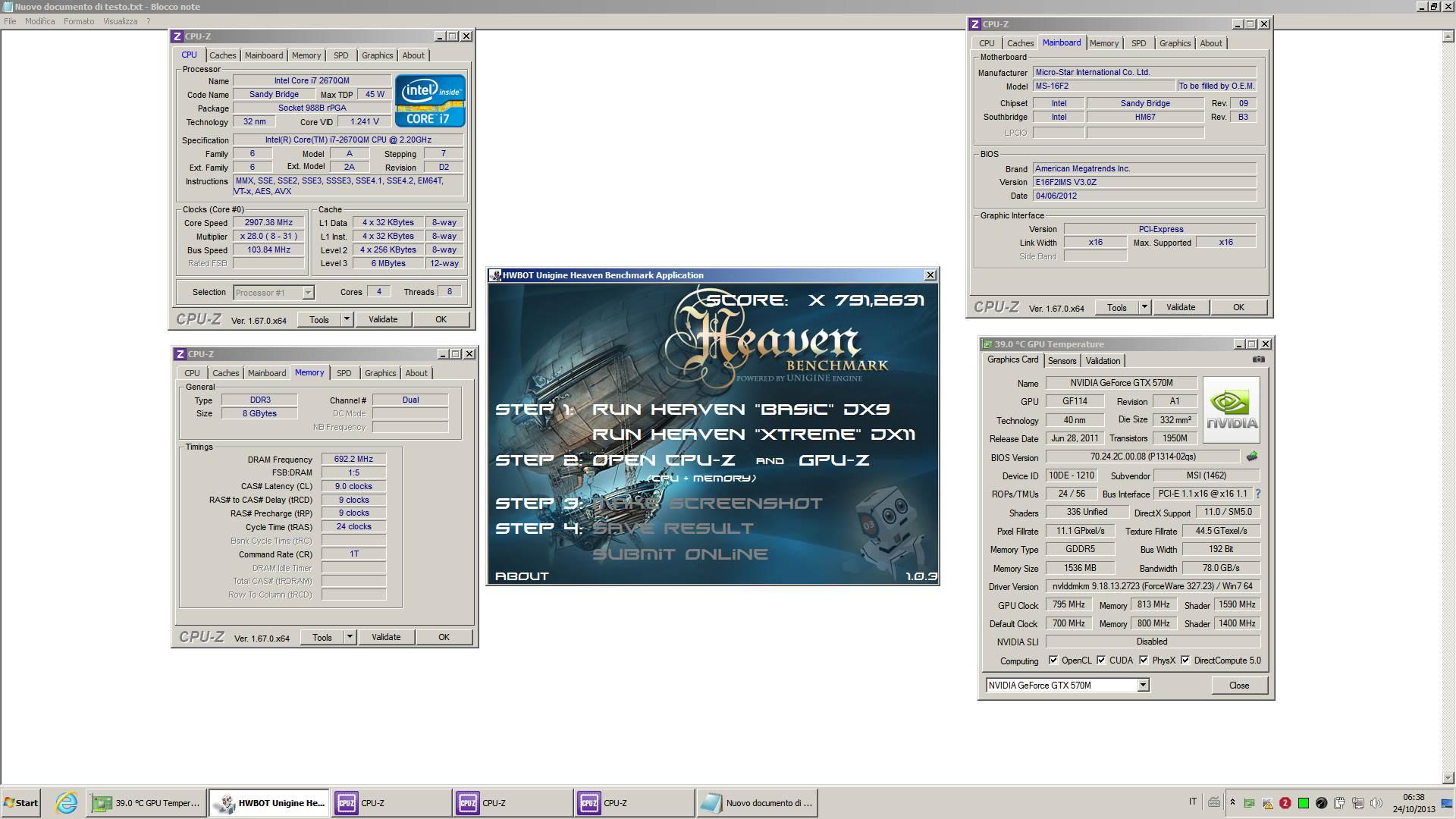Click Open CPU-Z in Heaven window
Image resolution: width=1456 pixels, height=819 pixels.
tap(664, 460)
